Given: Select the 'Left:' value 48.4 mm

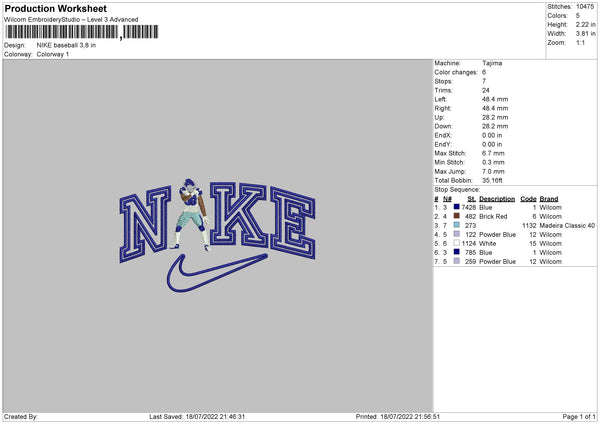Looking at the screenshot, I should (x=495, y=99).
